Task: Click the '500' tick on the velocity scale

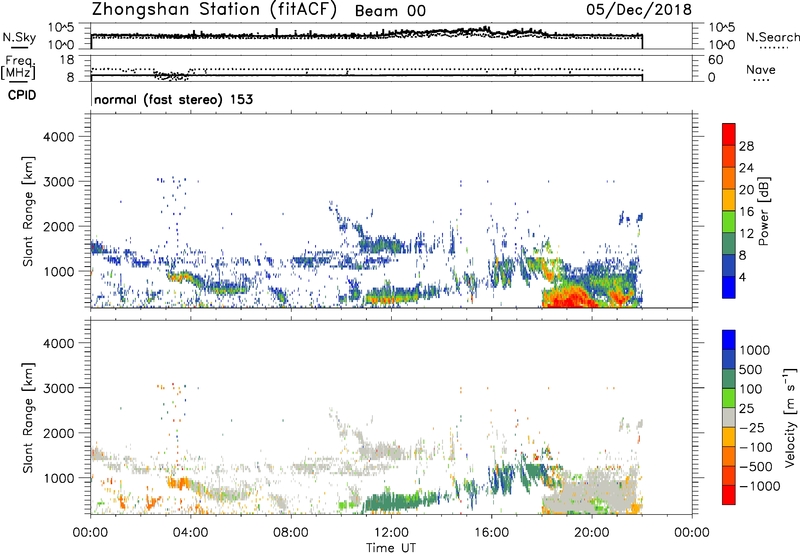Action: point(753,369)
